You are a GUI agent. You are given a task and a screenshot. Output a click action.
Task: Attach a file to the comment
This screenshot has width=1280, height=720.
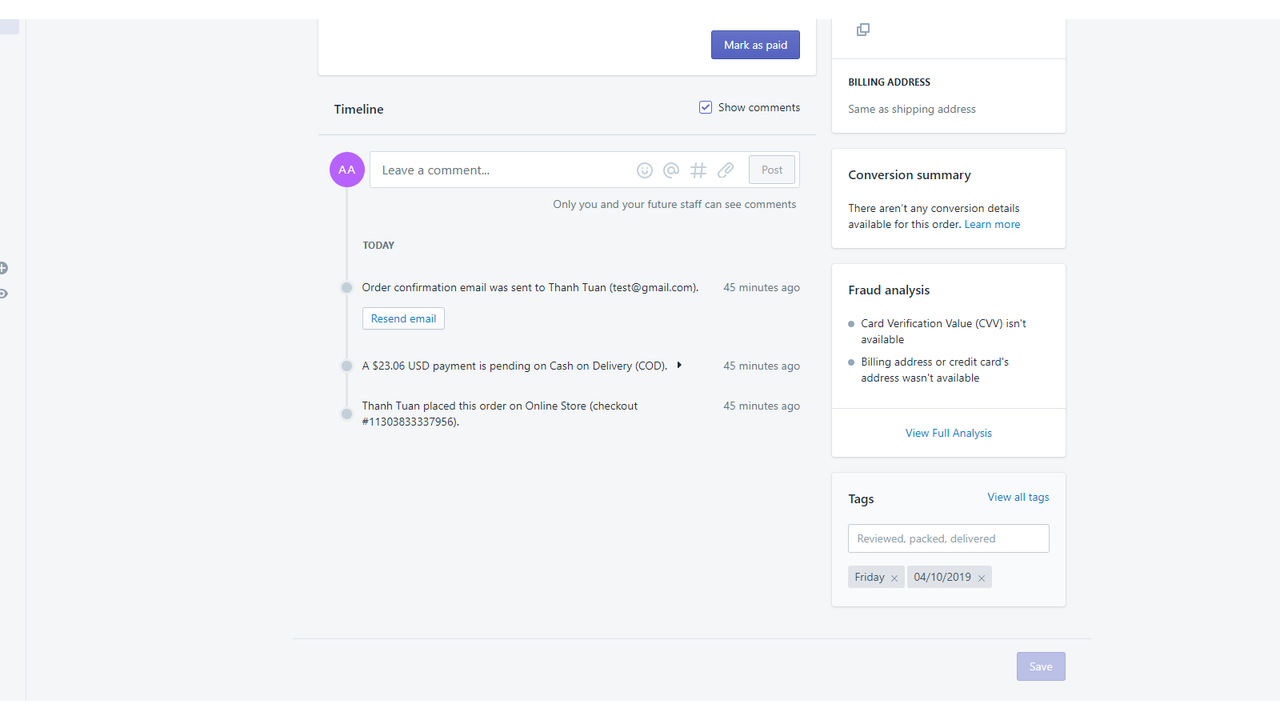(x=726, y=170)
